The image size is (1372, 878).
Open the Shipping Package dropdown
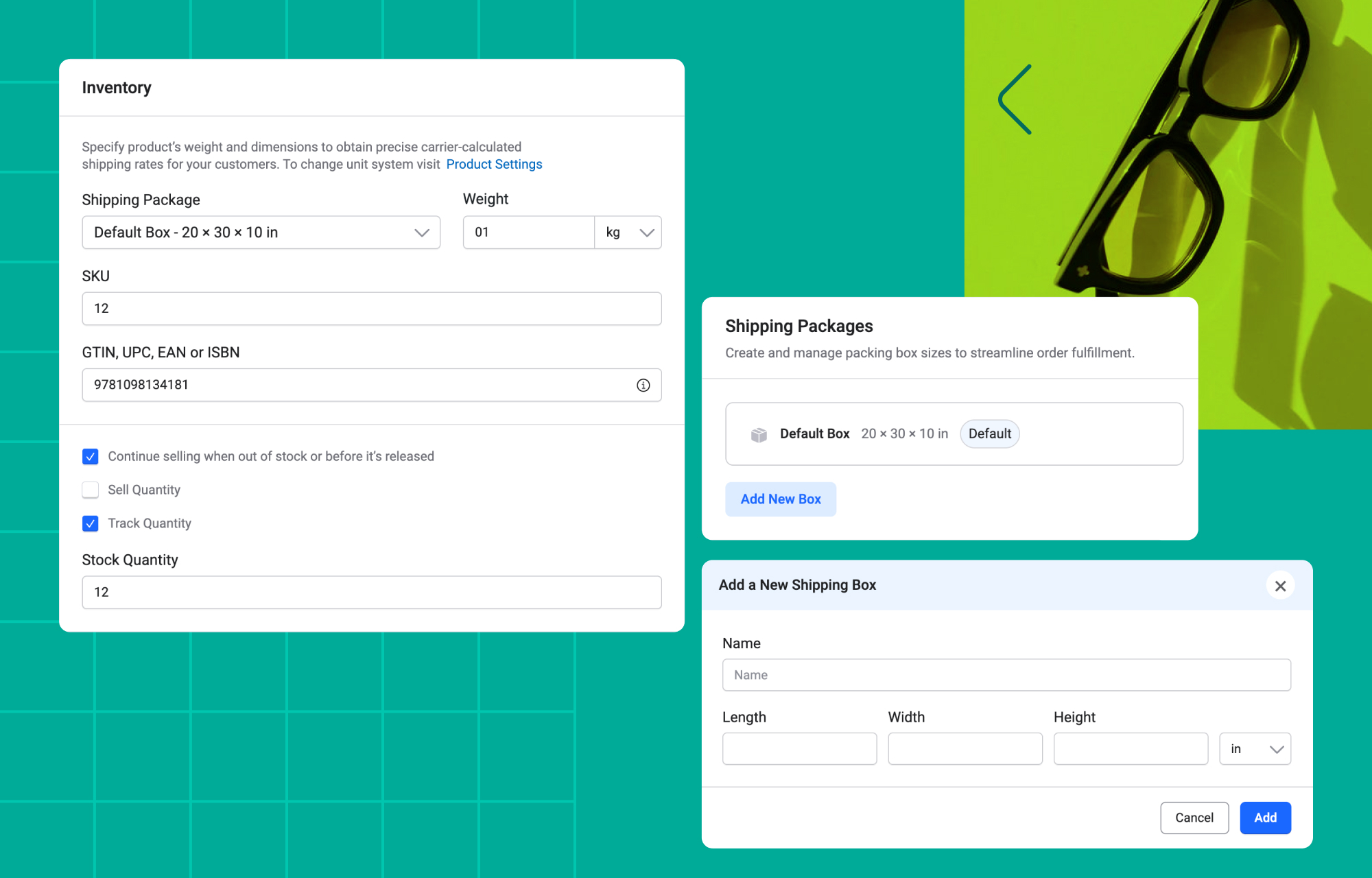(x=261, y=233)
